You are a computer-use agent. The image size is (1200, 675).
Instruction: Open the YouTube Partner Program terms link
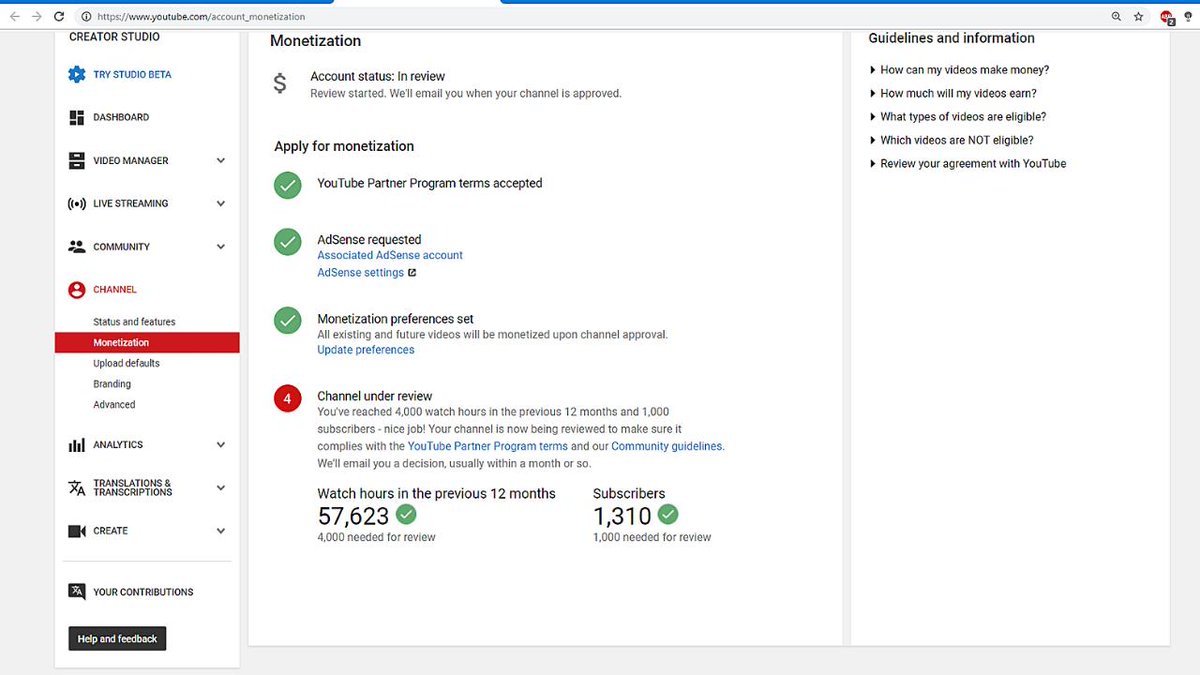[x=488, y=447]
